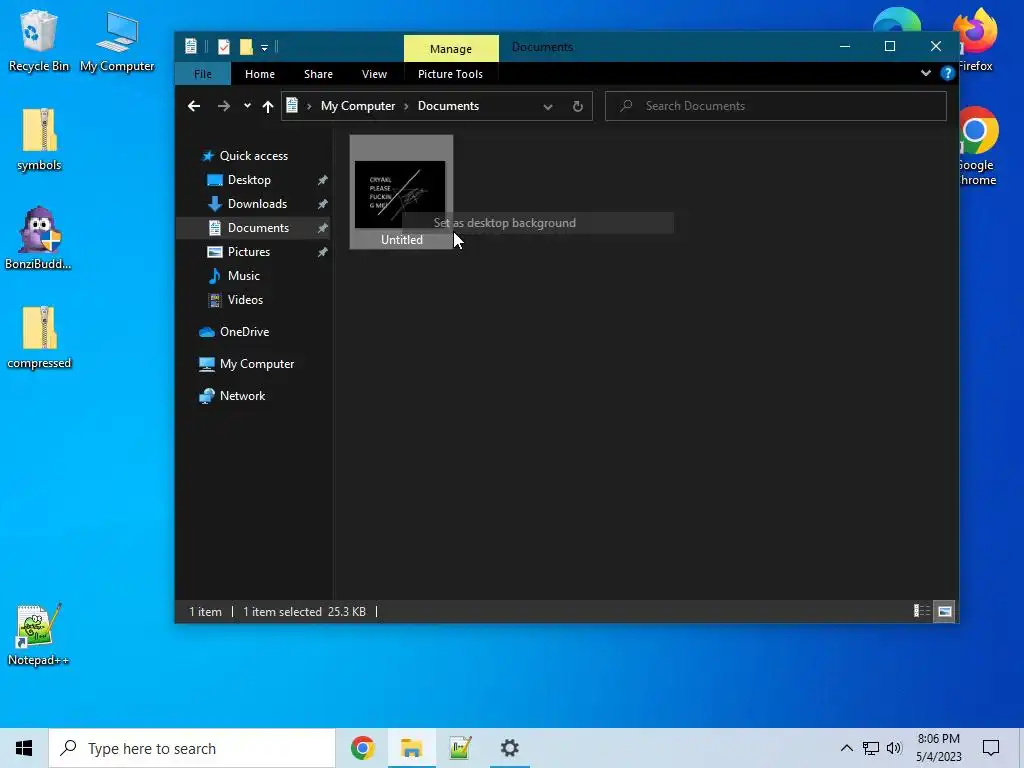
Task: Open My Computer desktop icon
Action: click(117, 40)
